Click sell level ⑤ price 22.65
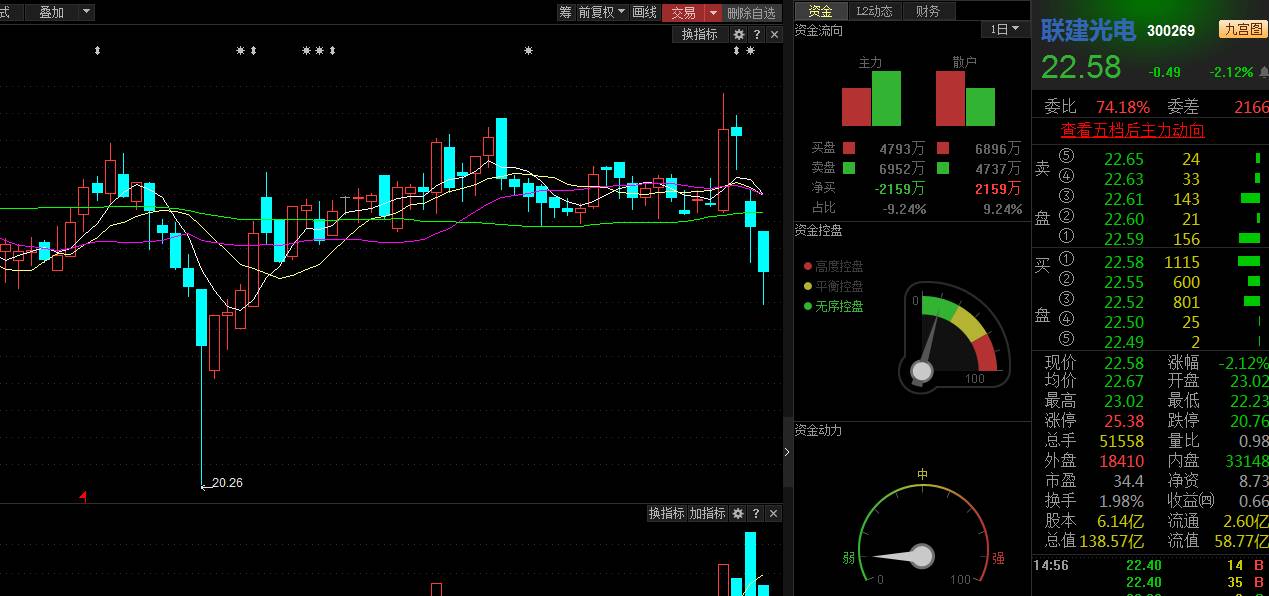This screenshot has height=596, width=1269. [x=1123, y=159]
